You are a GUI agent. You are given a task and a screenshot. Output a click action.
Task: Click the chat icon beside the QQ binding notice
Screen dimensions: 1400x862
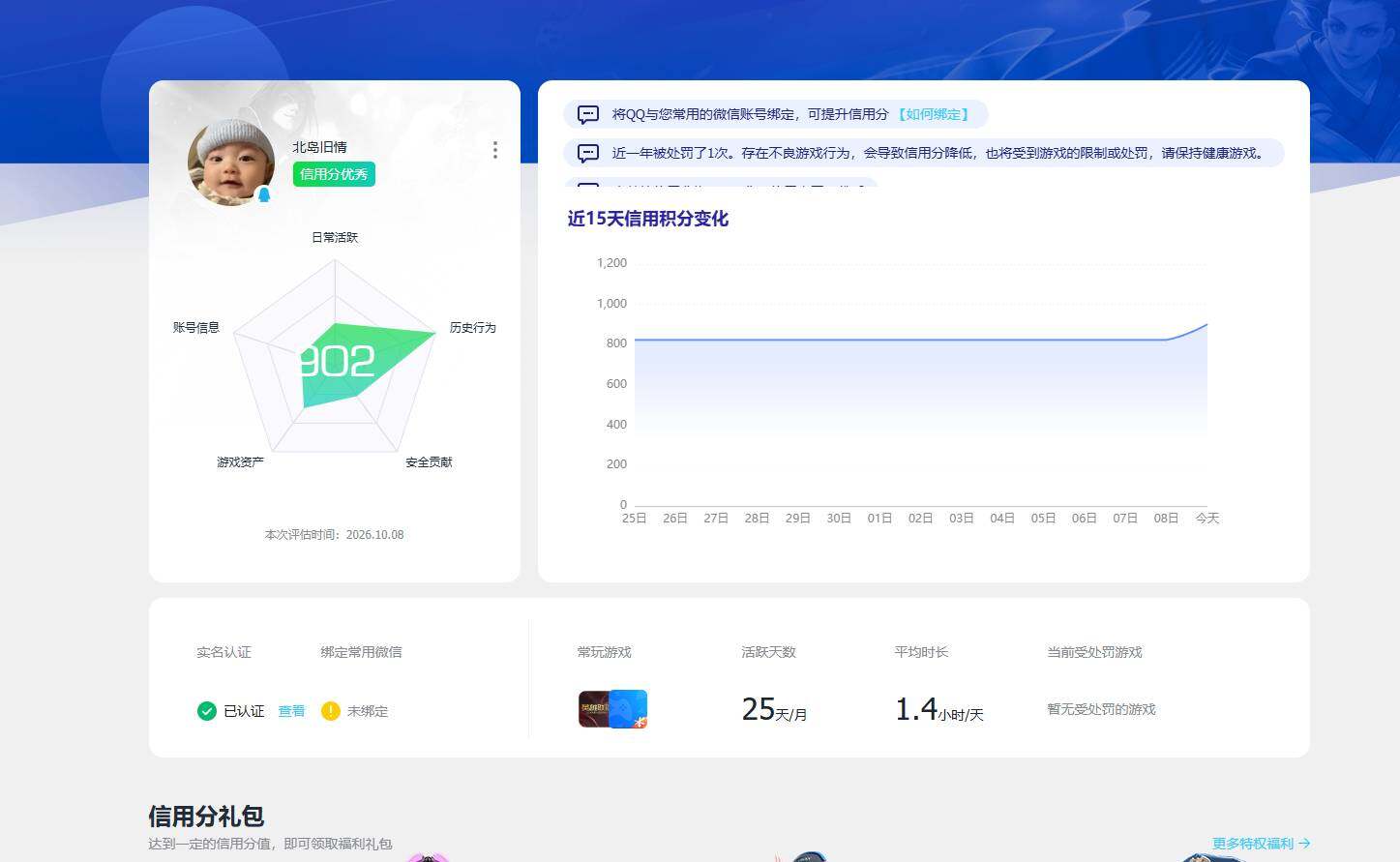click(588, 115)
